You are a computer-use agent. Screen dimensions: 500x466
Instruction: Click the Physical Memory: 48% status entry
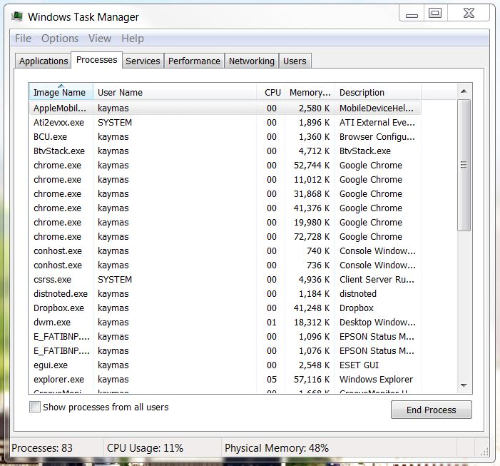276,448
